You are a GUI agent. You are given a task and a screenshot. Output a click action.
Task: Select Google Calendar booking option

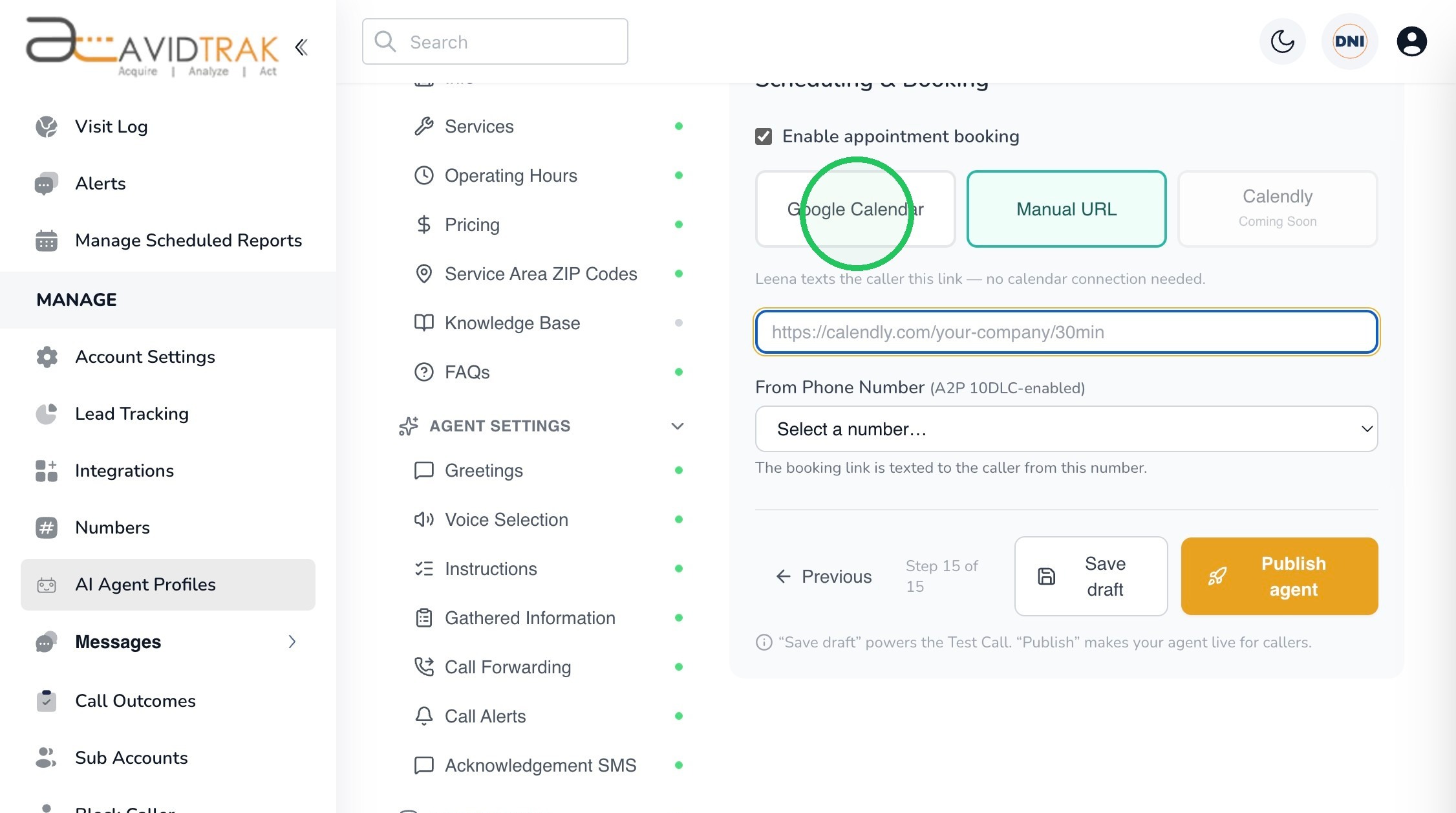855,209
